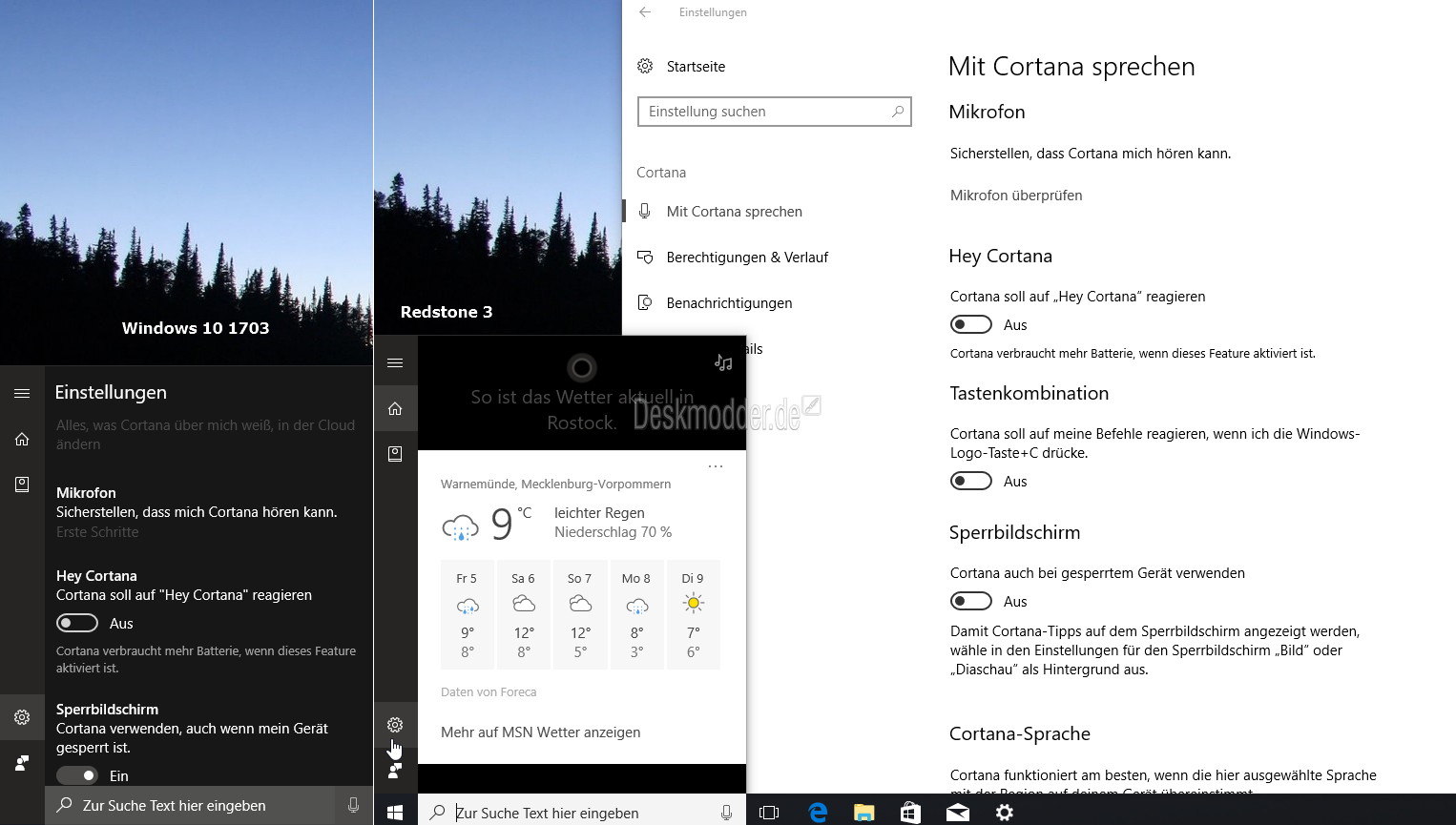Click music recognition icon in Redstone 3 Cortana
Viewport: 1456px width, 825px height.
[x=723, y=362]
